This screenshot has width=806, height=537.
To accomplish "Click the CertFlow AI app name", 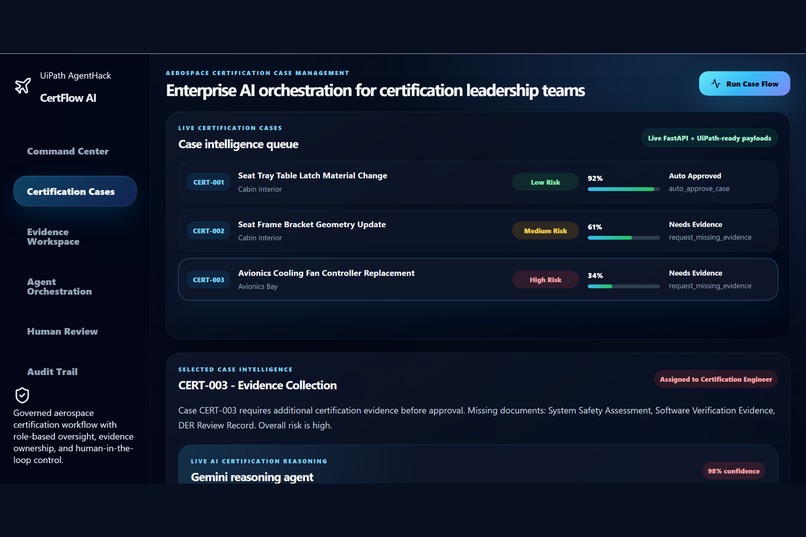I will [68, 98].
